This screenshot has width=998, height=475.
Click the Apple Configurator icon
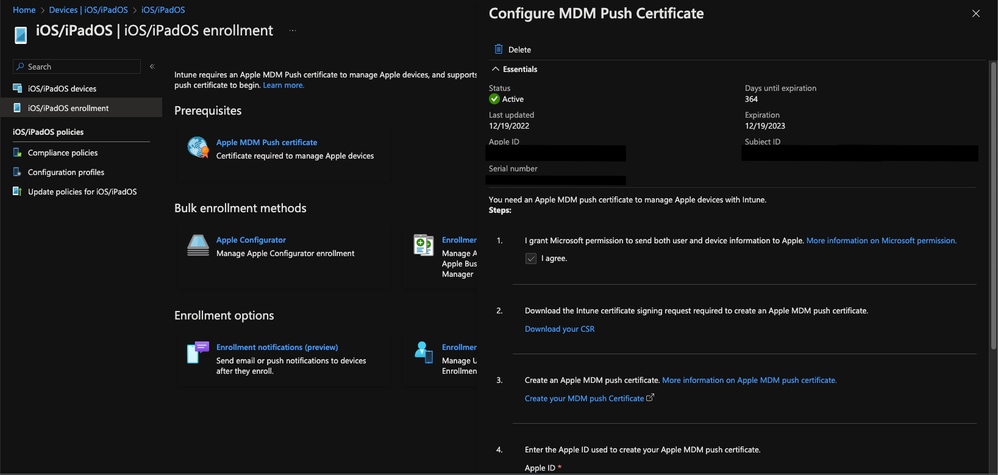(x=198, y=245)
